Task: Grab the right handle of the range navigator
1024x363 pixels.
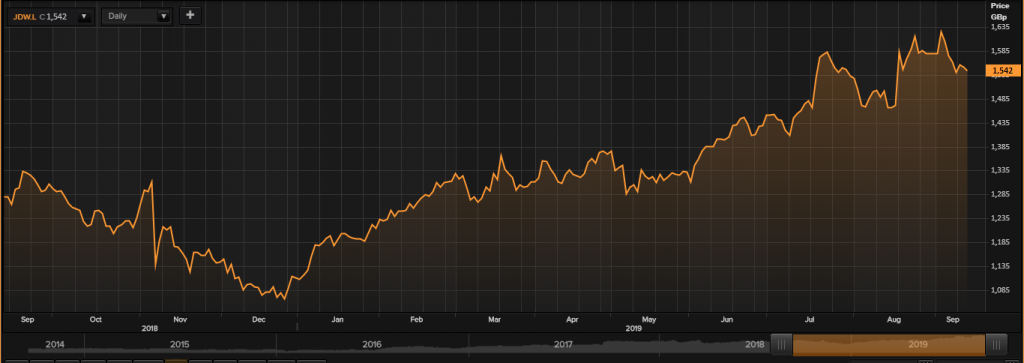Action: (995, 345)
